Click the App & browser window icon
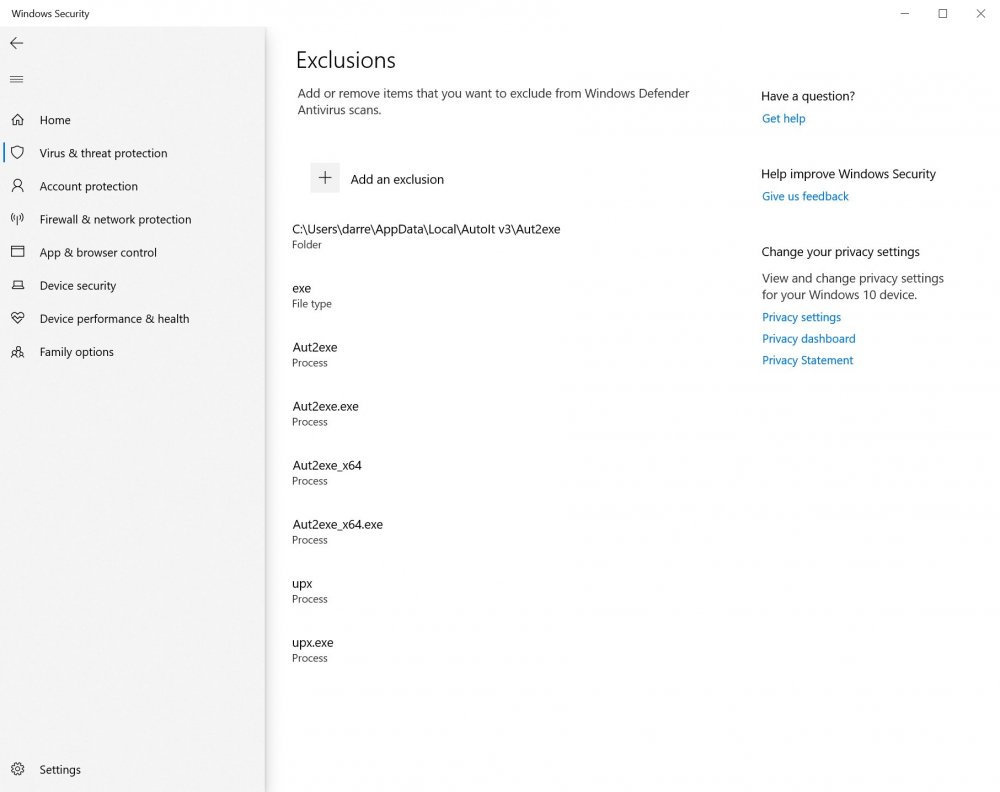This screenshot has width=1000, height=792. (x=18, y=252)
